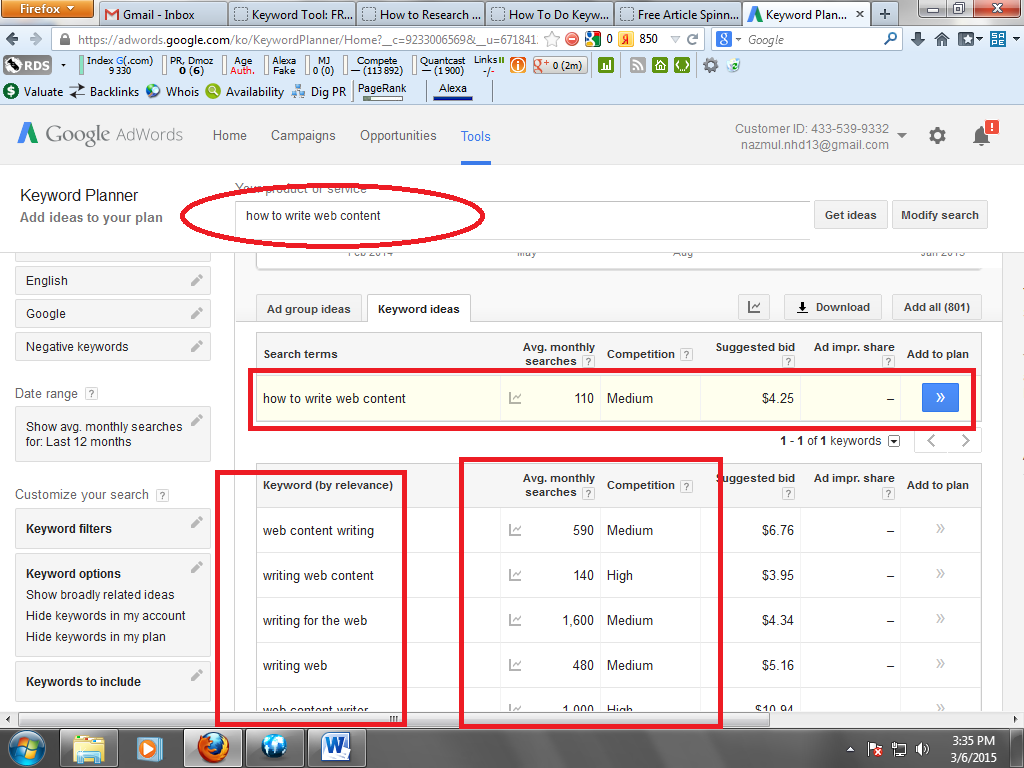Show trend chart for how to write web content

pos(515,398)
